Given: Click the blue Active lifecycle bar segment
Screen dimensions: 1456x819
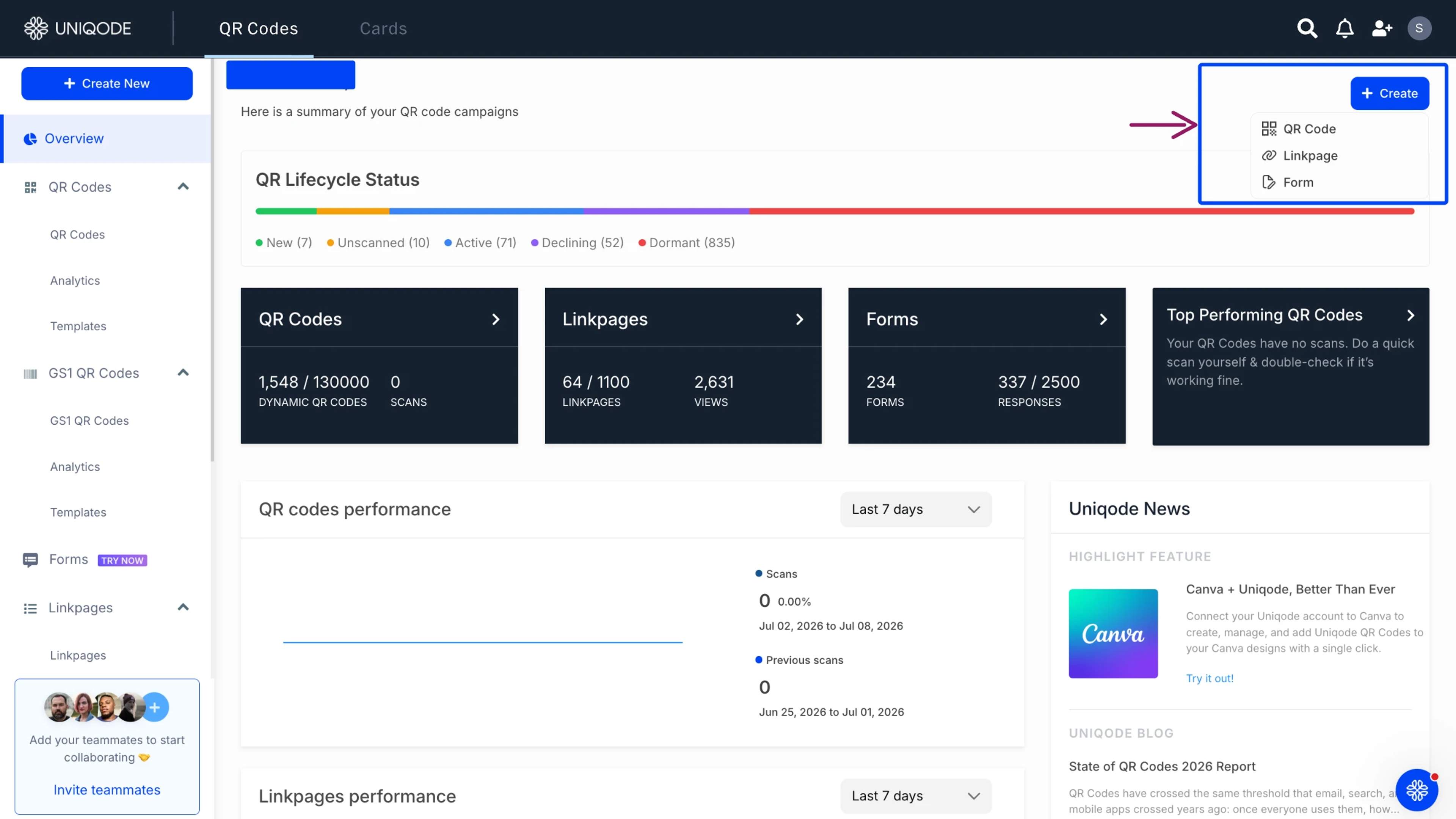Looking at the screenshot, I should tap(486, 212).
